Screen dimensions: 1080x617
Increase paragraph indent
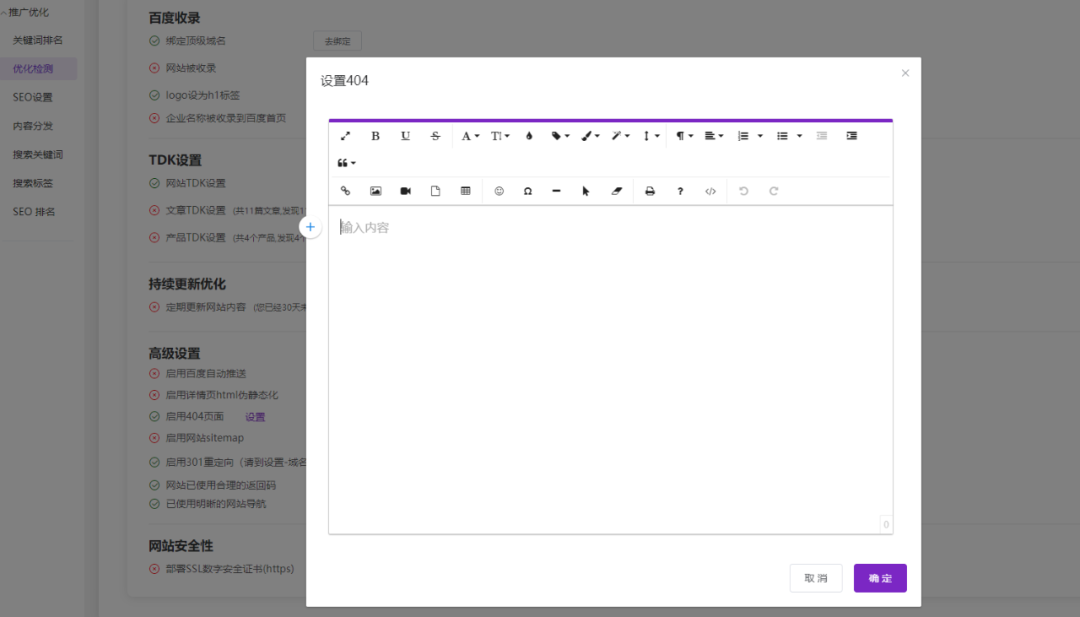coord(852,136)
